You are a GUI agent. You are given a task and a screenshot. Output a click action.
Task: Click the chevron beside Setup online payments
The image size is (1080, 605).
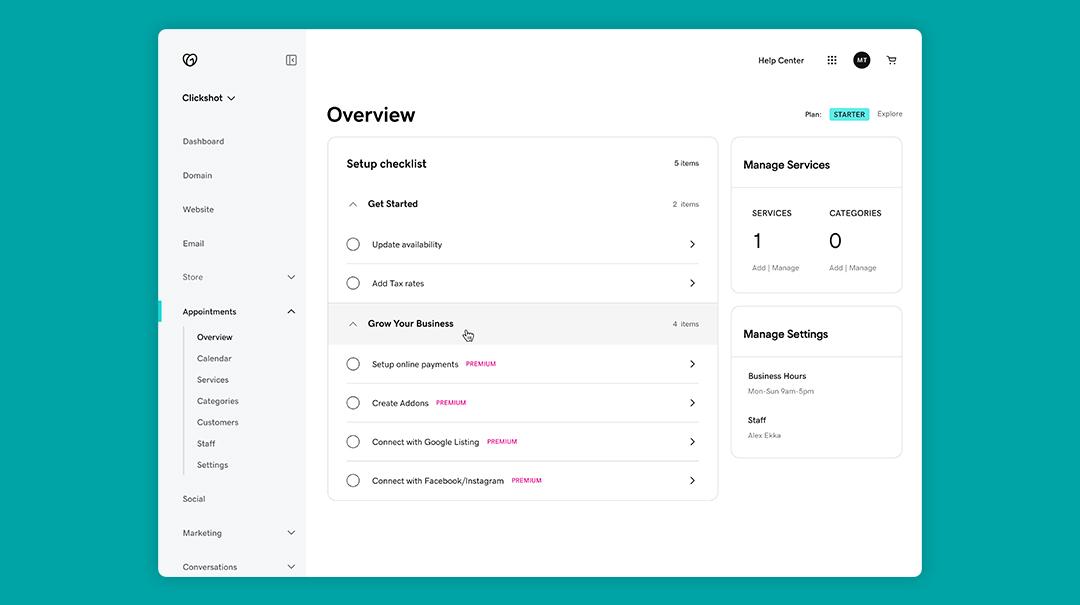click(x=692, y=363)
